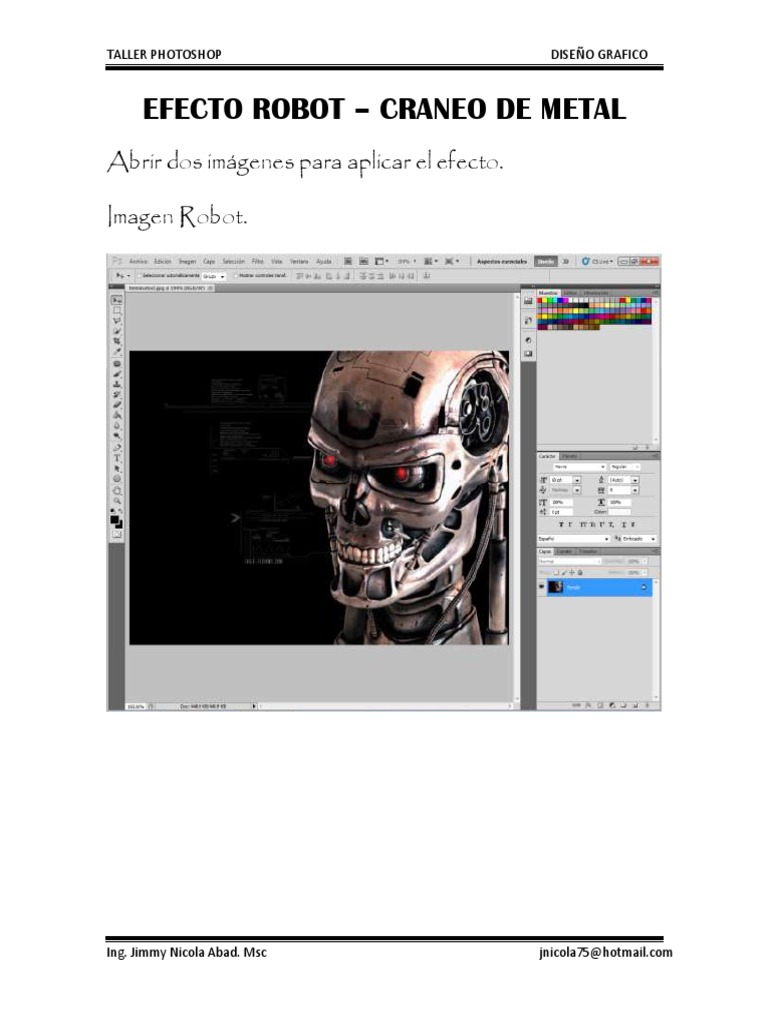768x1024 pixels.
Task: Open the leading (Auto) dropdown arrow
Action: click(x=635, y=480)
